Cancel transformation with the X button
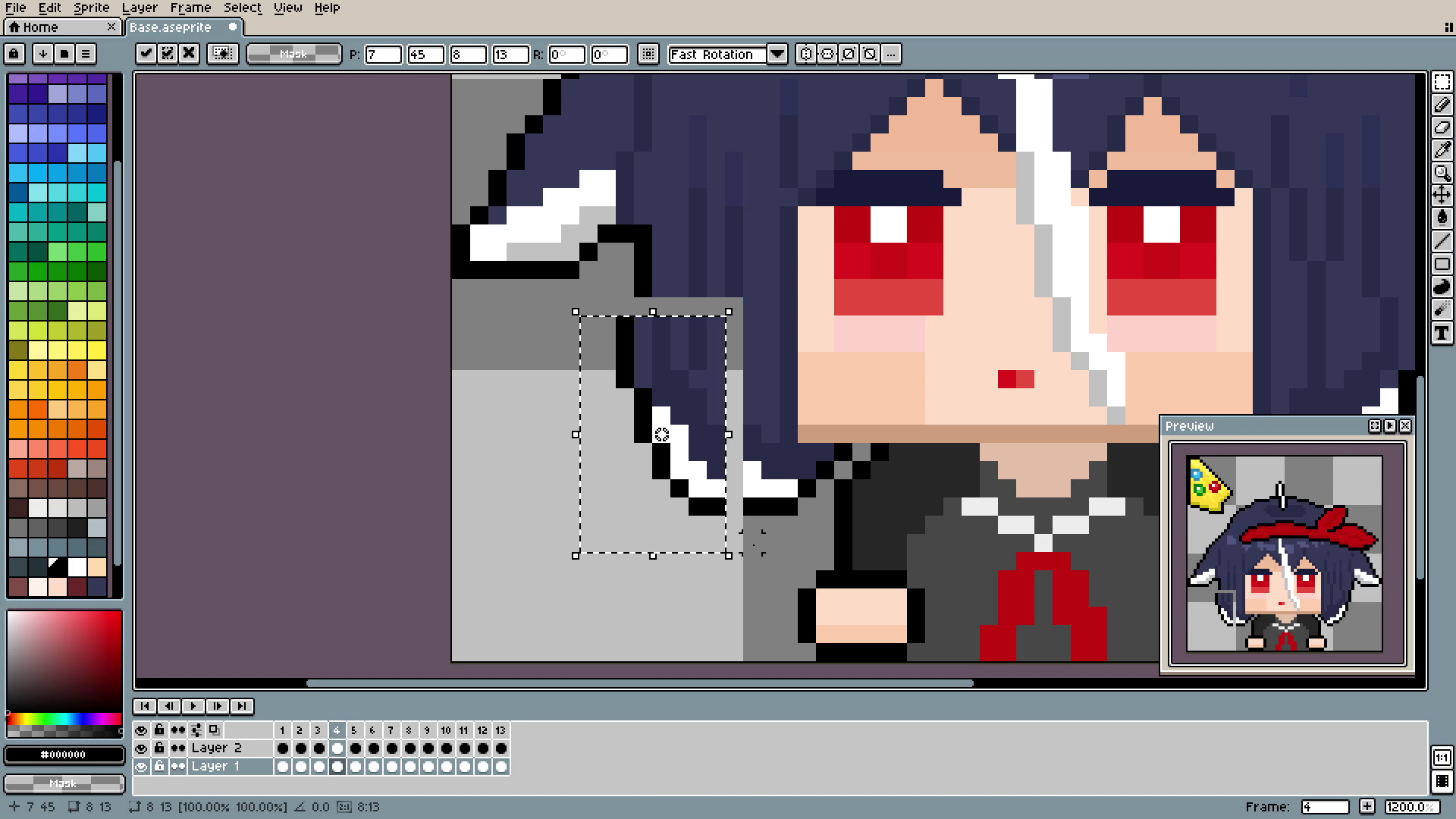Image resolution: width=1456 pixels, height=819 pixels. pos(189,54)
